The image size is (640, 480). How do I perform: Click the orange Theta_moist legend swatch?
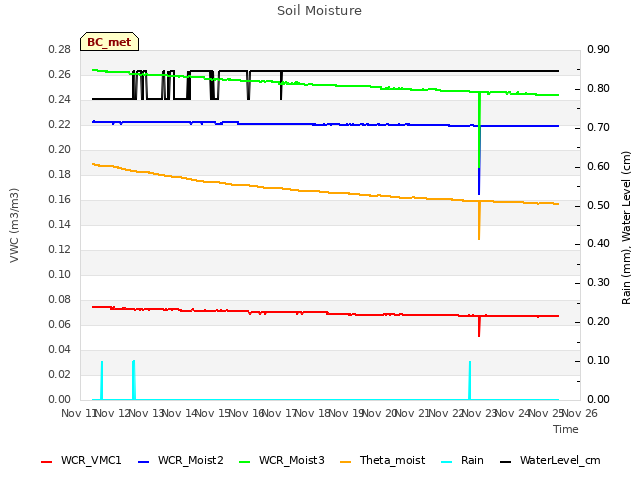pos(346,462)
